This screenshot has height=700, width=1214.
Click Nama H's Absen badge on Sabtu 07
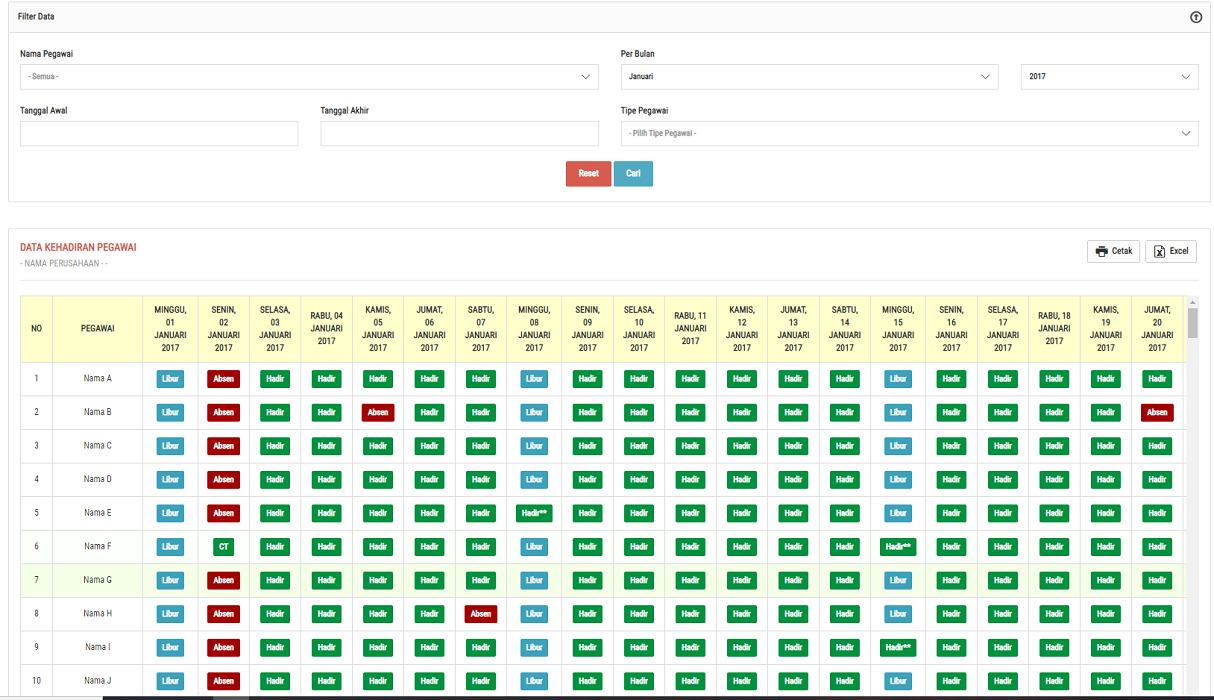point(481,614)
